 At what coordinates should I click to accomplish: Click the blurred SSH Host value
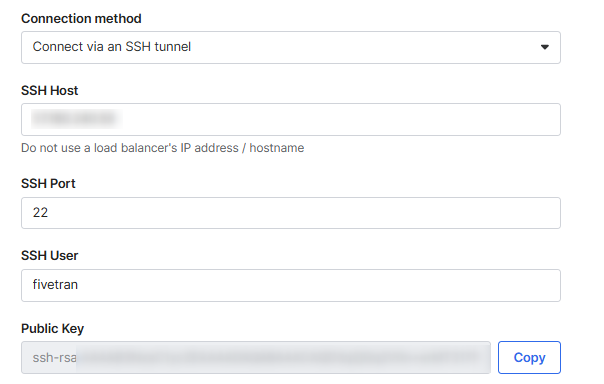77,119
